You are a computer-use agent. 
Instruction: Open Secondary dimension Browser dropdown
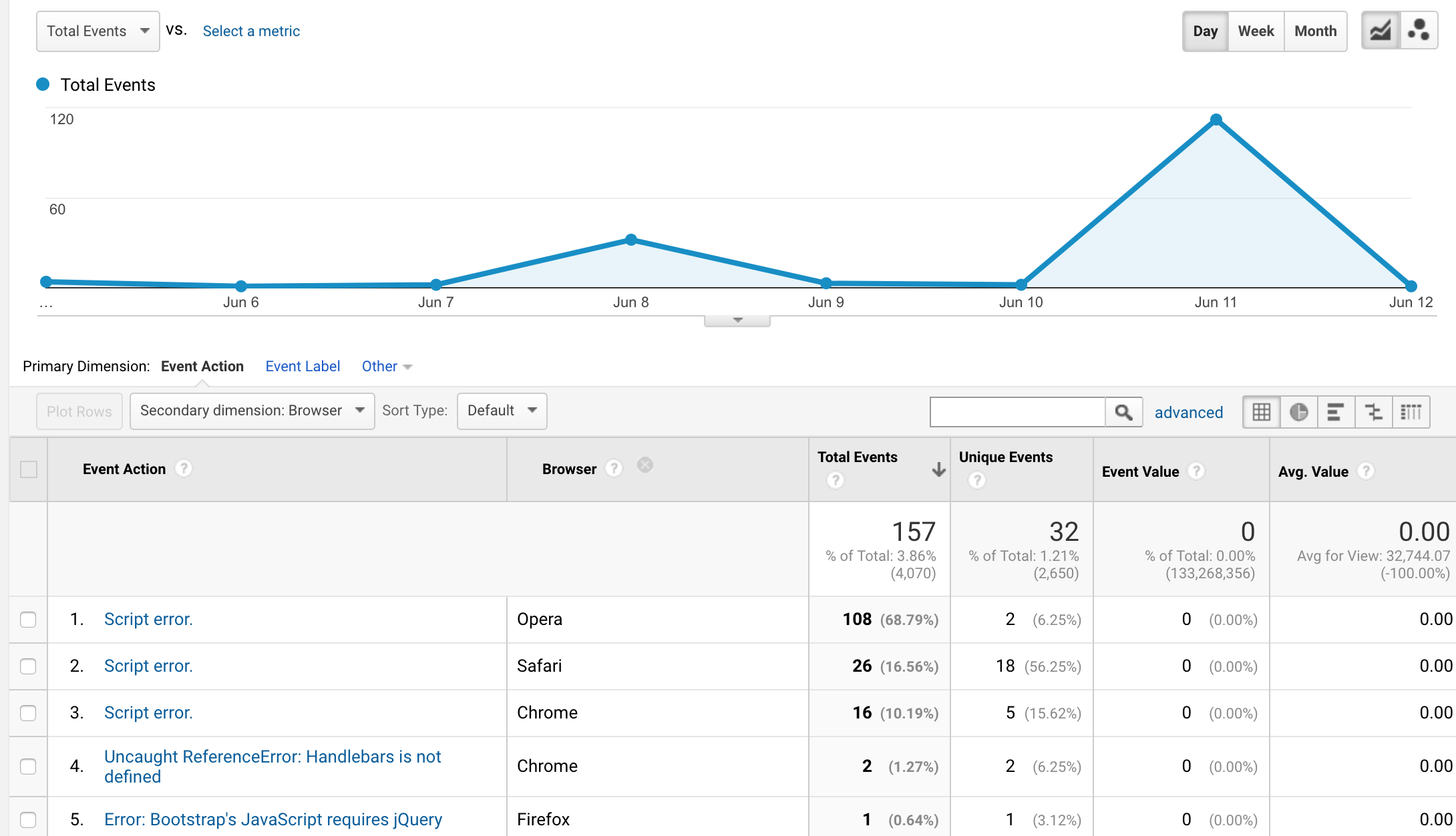pyautogui.click(x=252, y=411)
